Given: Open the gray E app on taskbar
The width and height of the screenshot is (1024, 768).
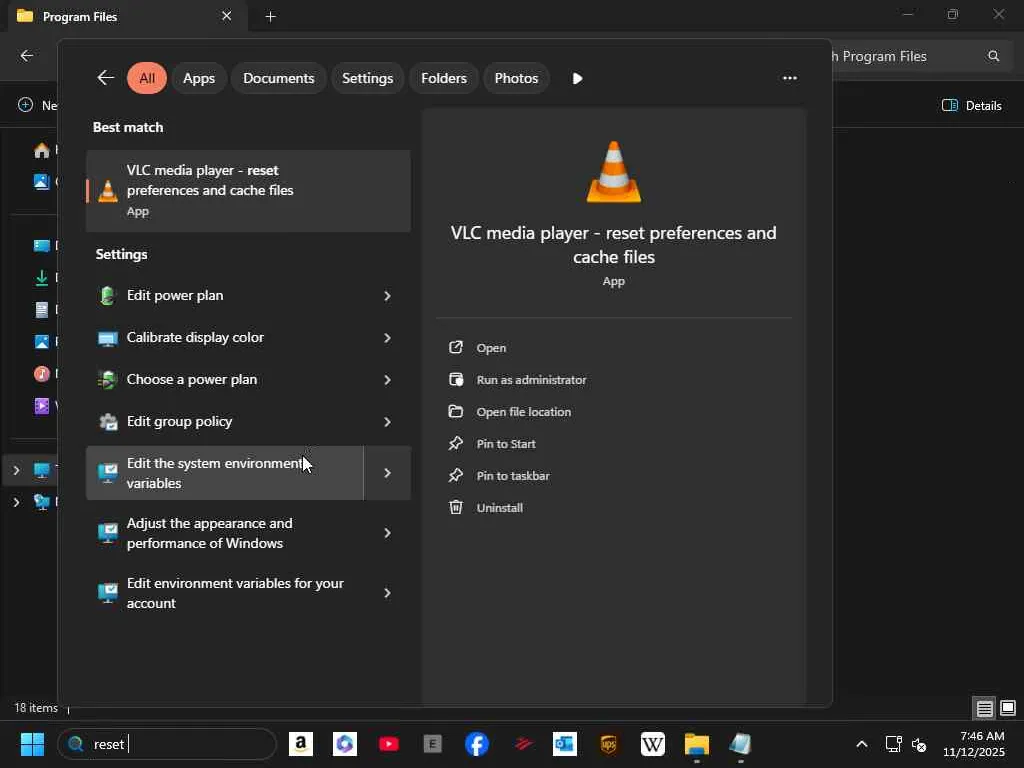Looking at the screenshot, I should tap(432, 744).
